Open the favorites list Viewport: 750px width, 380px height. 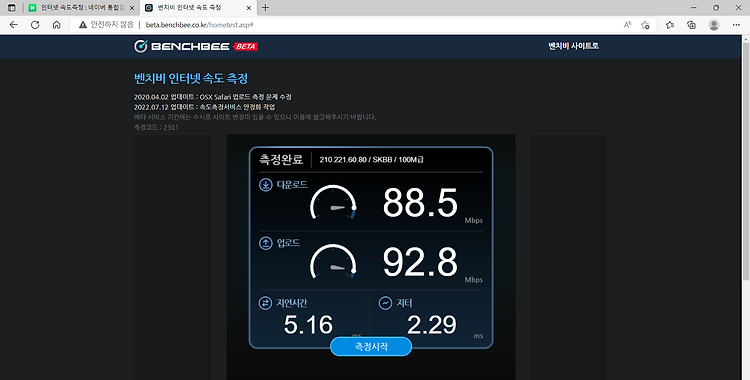670,25
